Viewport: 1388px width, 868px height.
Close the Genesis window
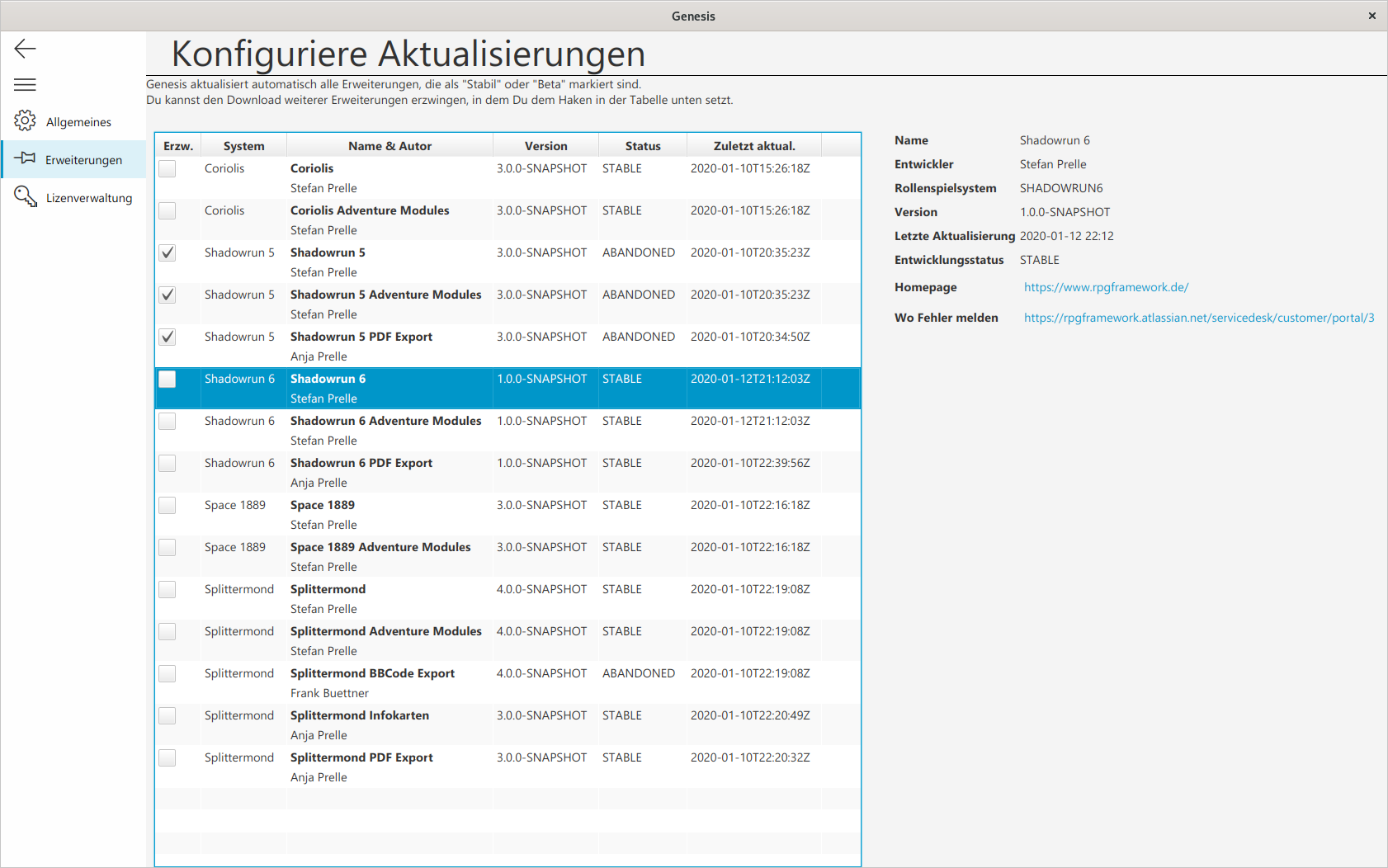pyautogui.click(x=1371, y=16)
